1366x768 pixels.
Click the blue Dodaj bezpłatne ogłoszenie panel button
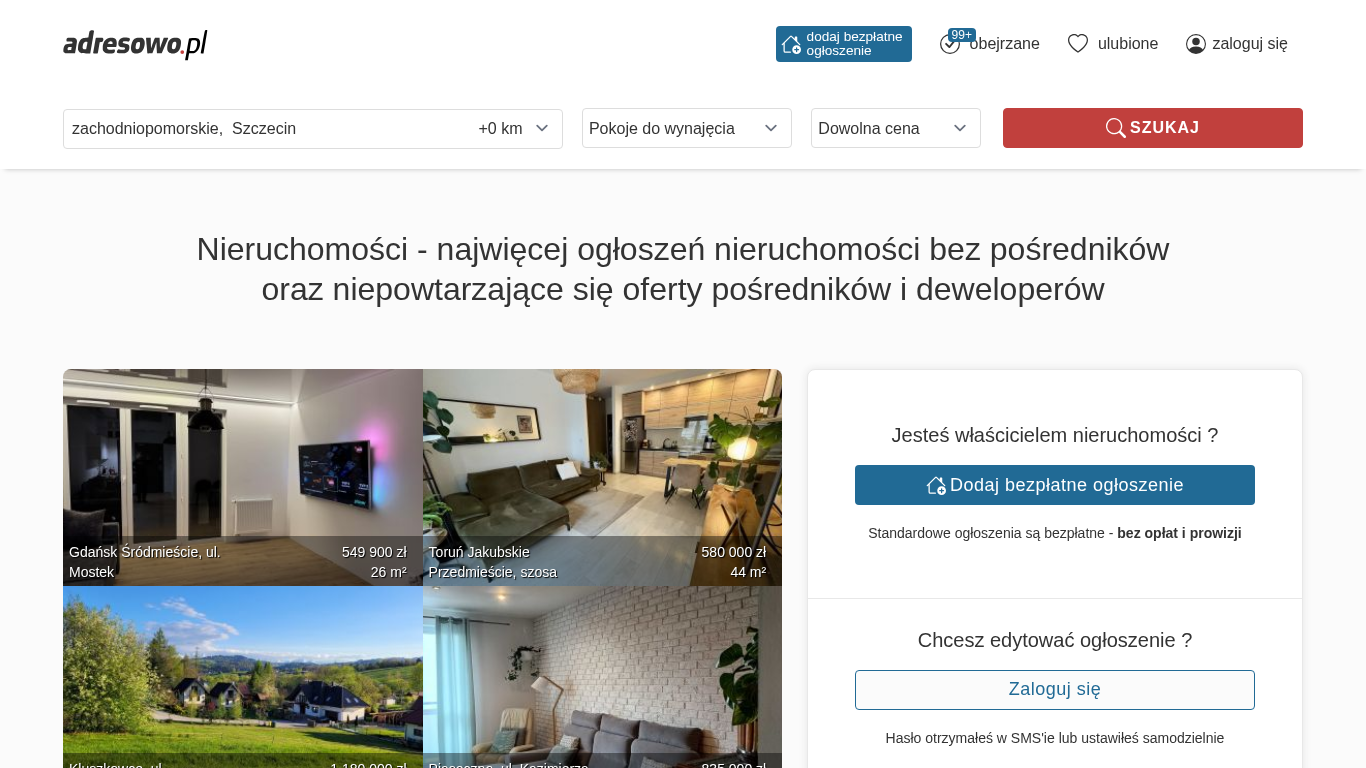pyautogui.click(x=1055, y=485)
